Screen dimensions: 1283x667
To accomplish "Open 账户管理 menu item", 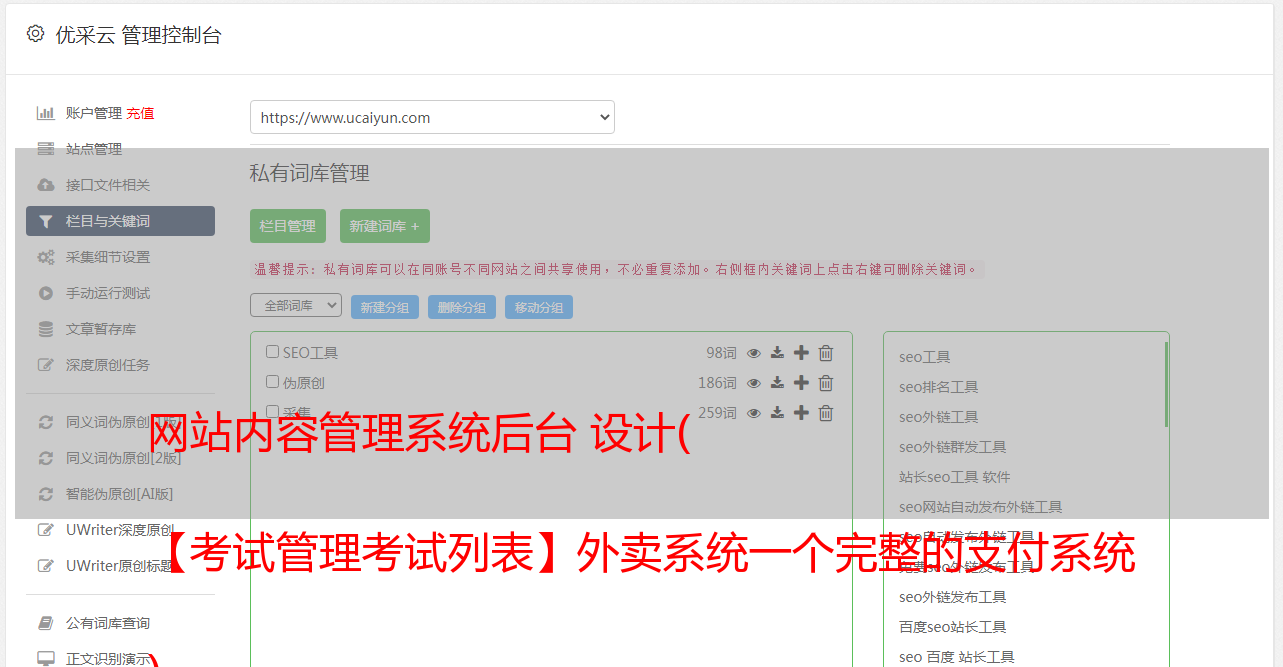I will coord(94,113).
